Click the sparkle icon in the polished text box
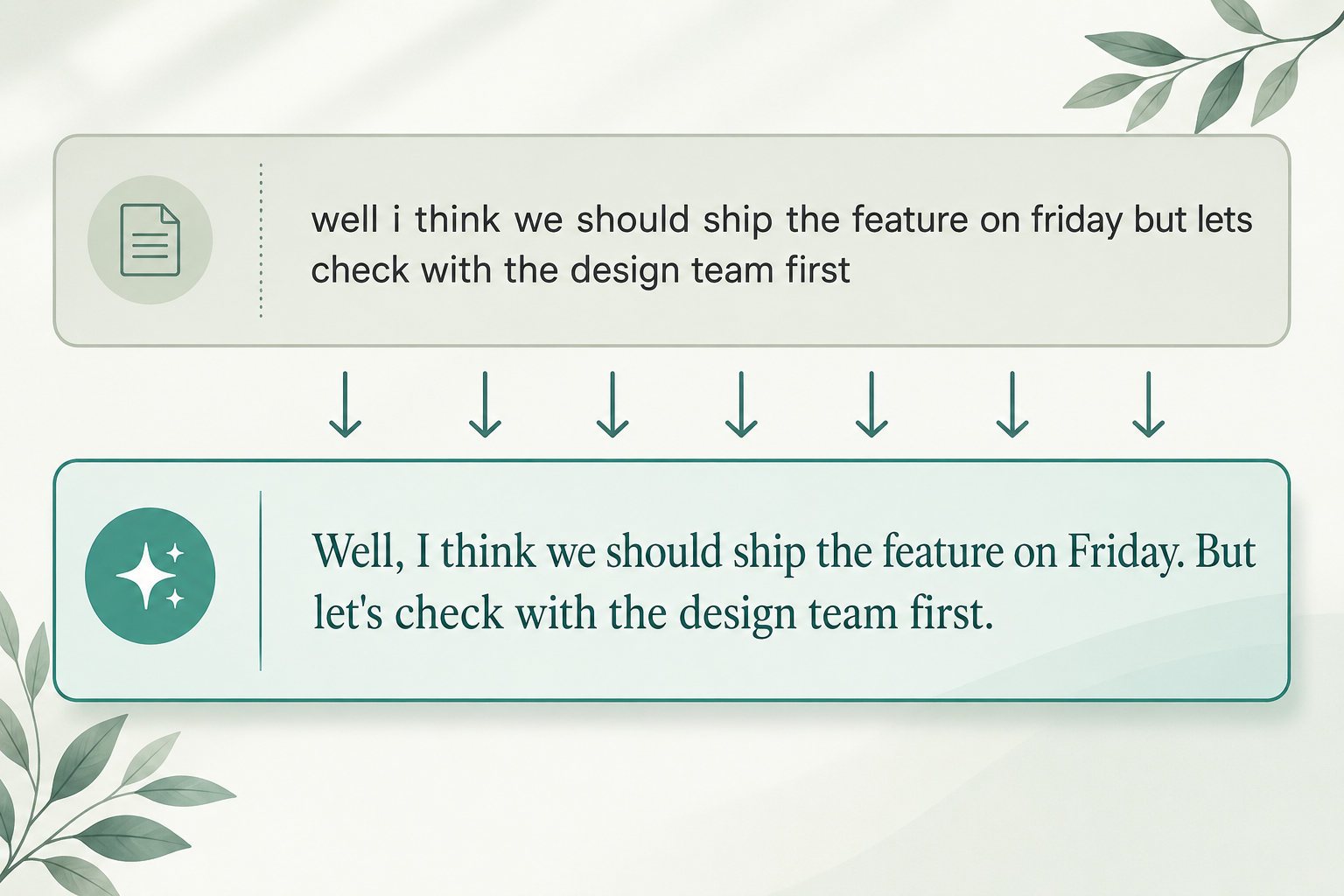The image size is (1344, 896). (150, 576)
